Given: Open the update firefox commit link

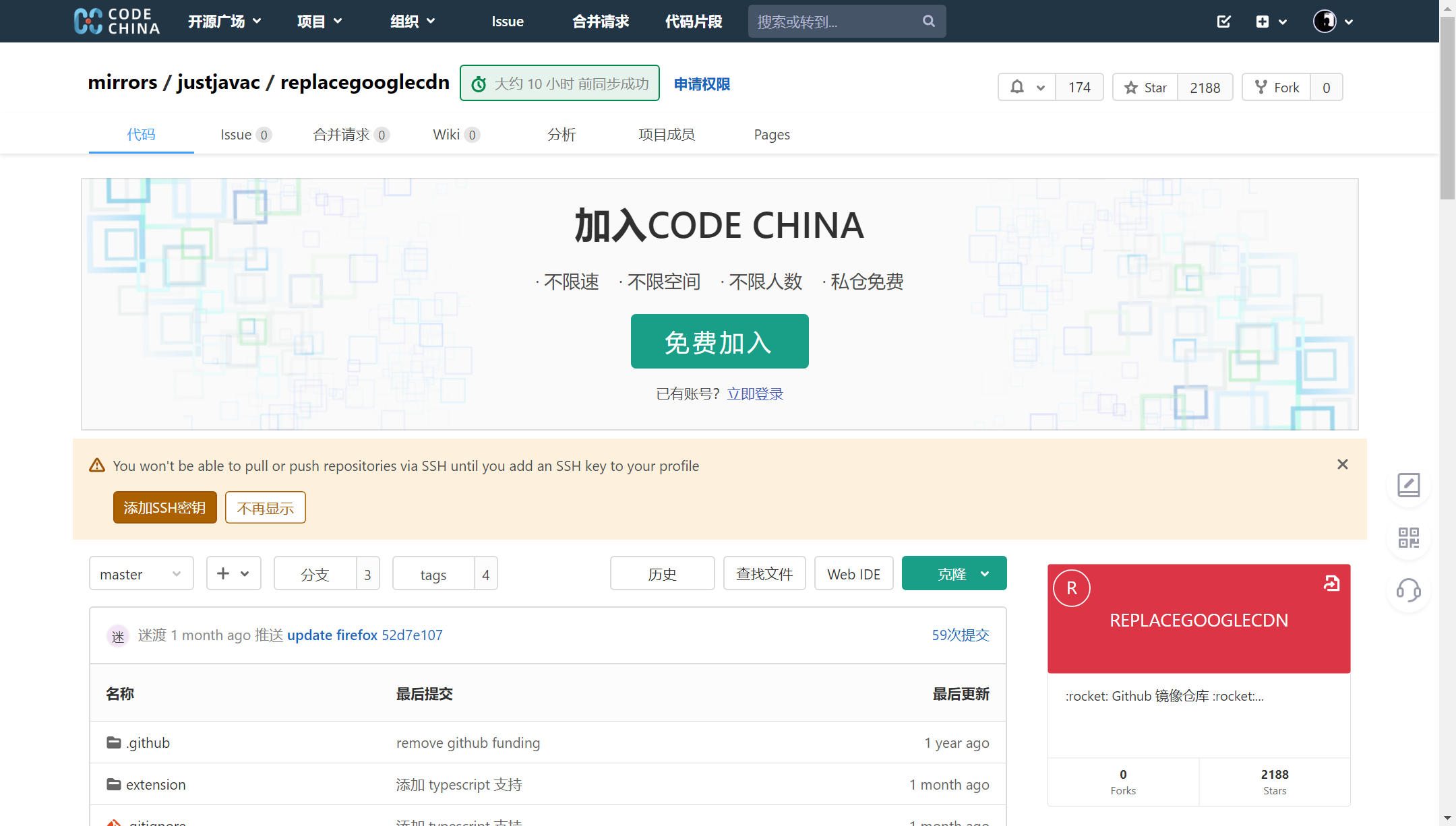Looking at the screenshot, I should point(332,635).
